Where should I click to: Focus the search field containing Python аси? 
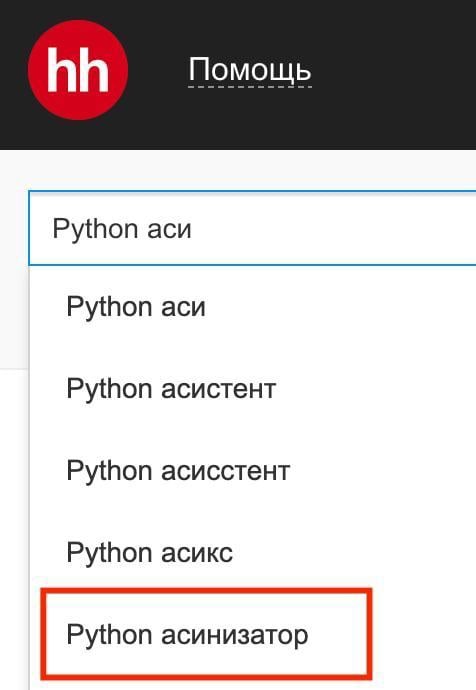[x=252, y=228]
